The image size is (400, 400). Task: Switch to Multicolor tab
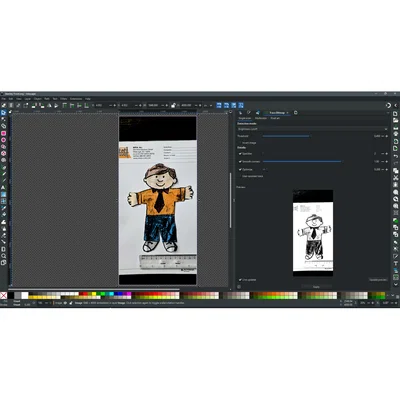click(261, 118)
